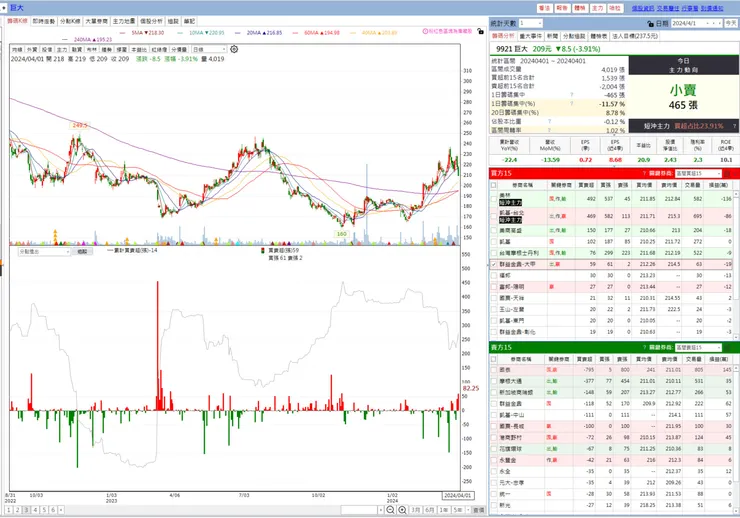Click the 凱基-中山 seller row name
Viewport: 740px width, 518px height.
pyautogui.click(x=511, y=415)
